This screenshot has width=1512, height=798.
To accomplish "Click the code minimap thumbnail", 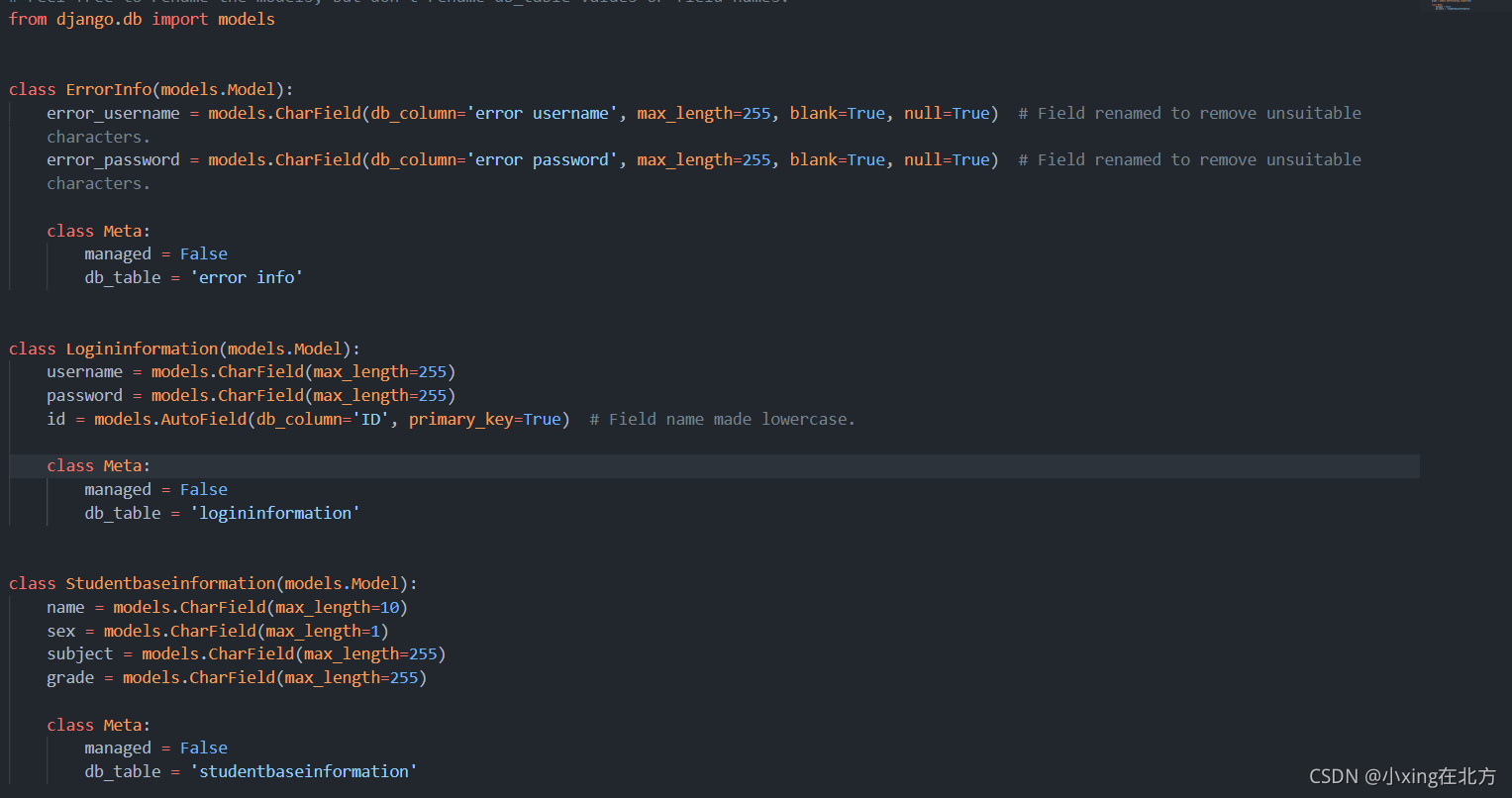I will pos(1452,5).
